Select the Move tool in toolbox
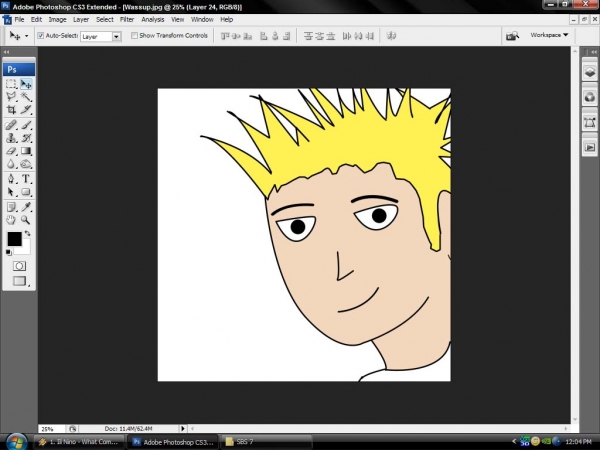The width and height of the screenshot is (600, 450). (26, 84)
